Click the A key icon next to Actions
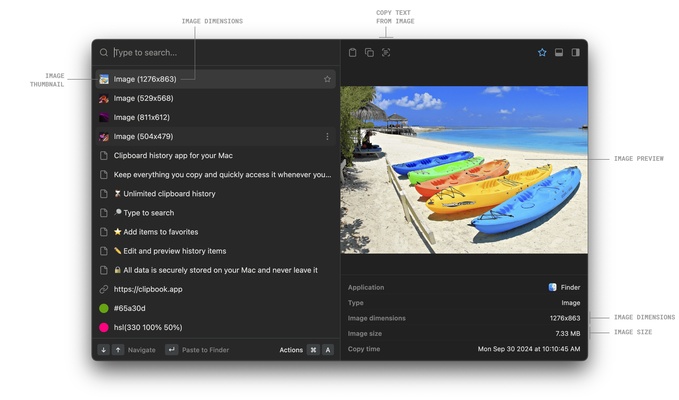 [328, 350]
